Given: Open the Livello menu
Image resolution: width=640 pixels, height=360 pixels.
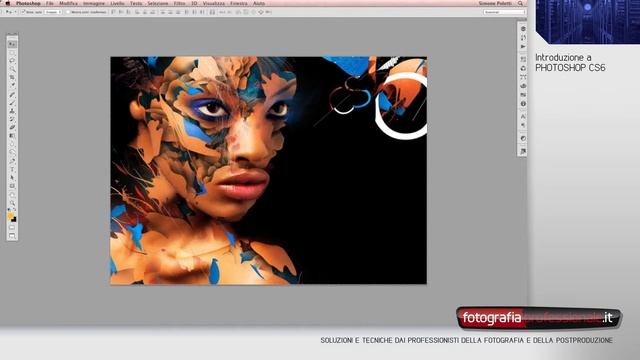Looking at the screenshot, I should tap(118, 3).
